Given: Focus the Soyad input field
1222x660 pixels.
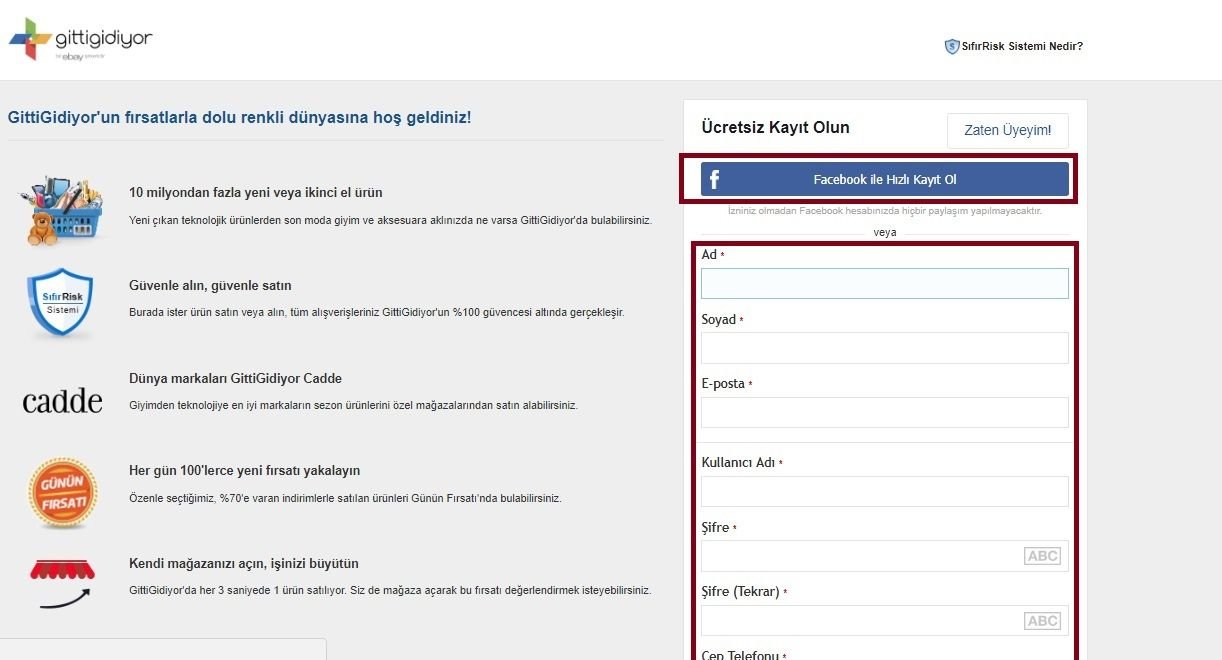Looking at the screenshot, I should (885, 348).
